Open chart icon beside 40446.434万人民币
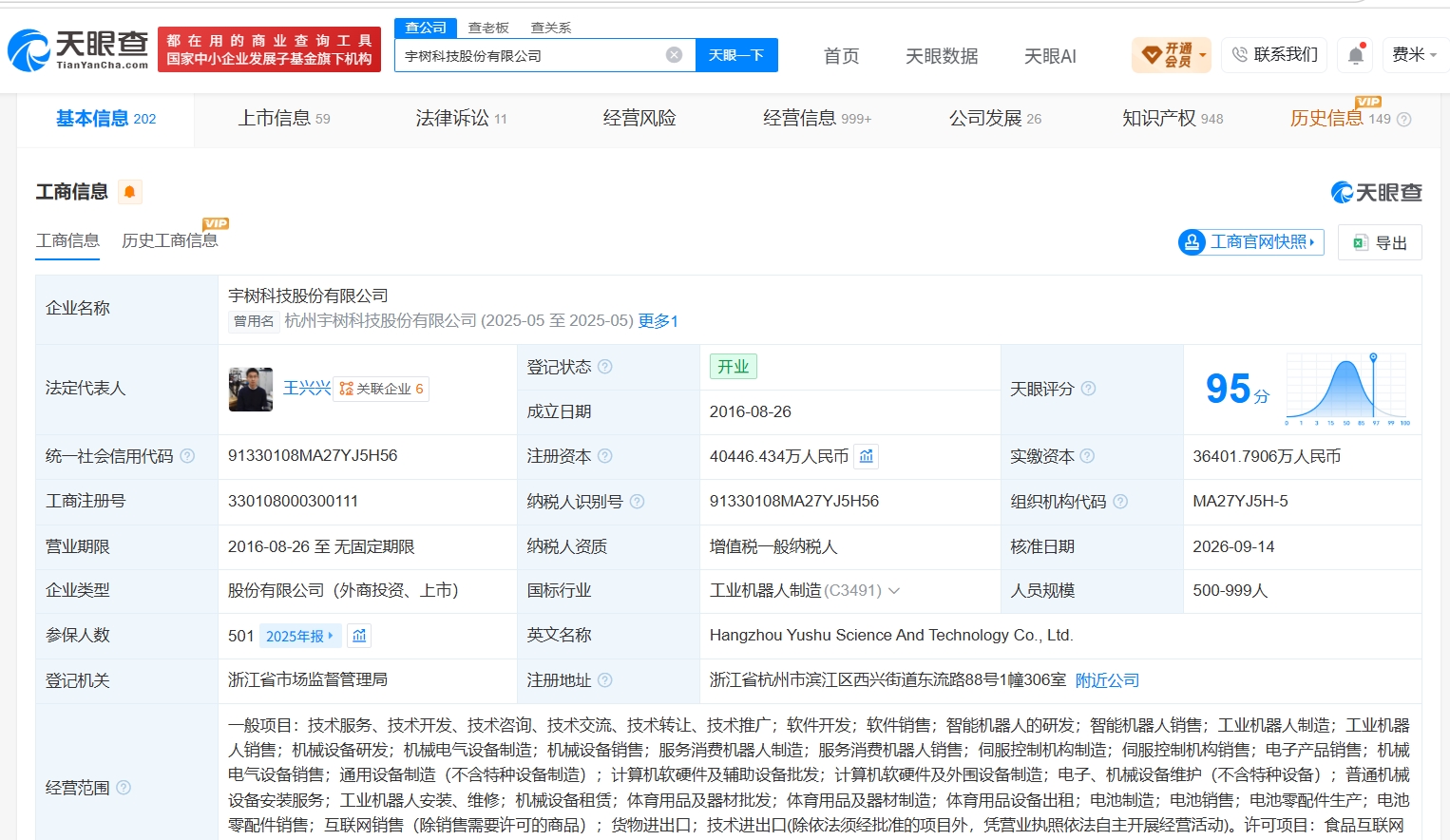The image size is (1450, 840). [867, 456]
